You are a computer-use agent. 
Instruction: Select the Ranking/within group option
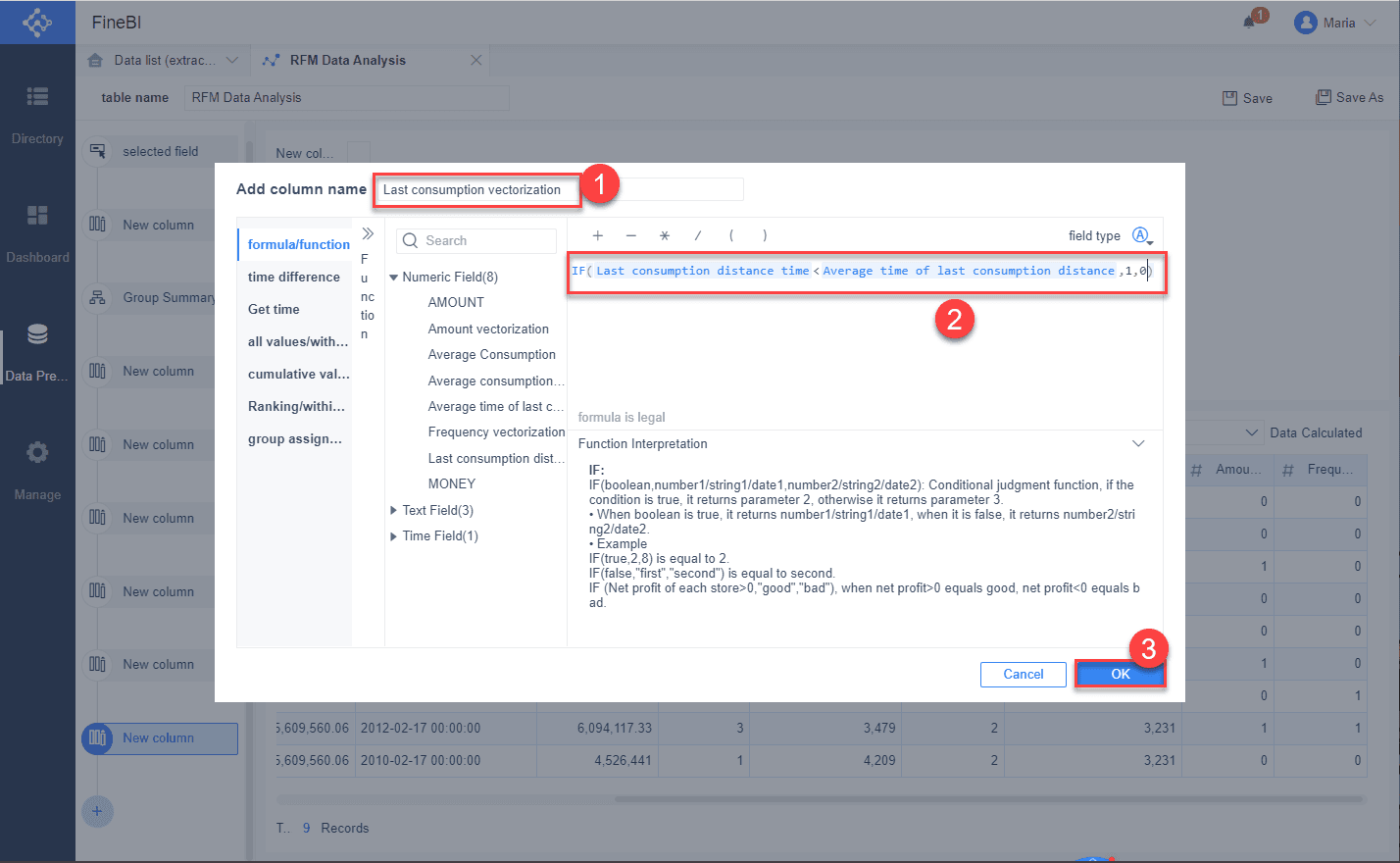tap(295, 406)
